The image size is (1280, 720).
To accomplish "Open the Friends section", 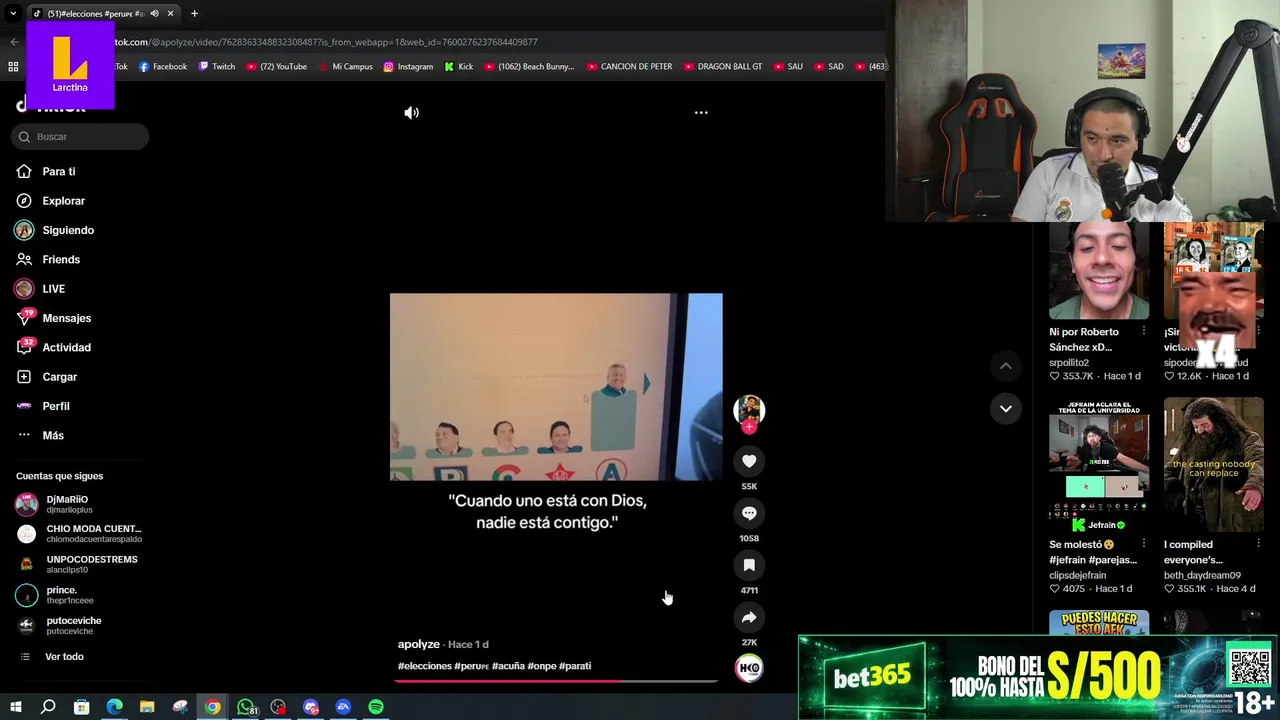I will pyautogui.click(x=61, y=259).
